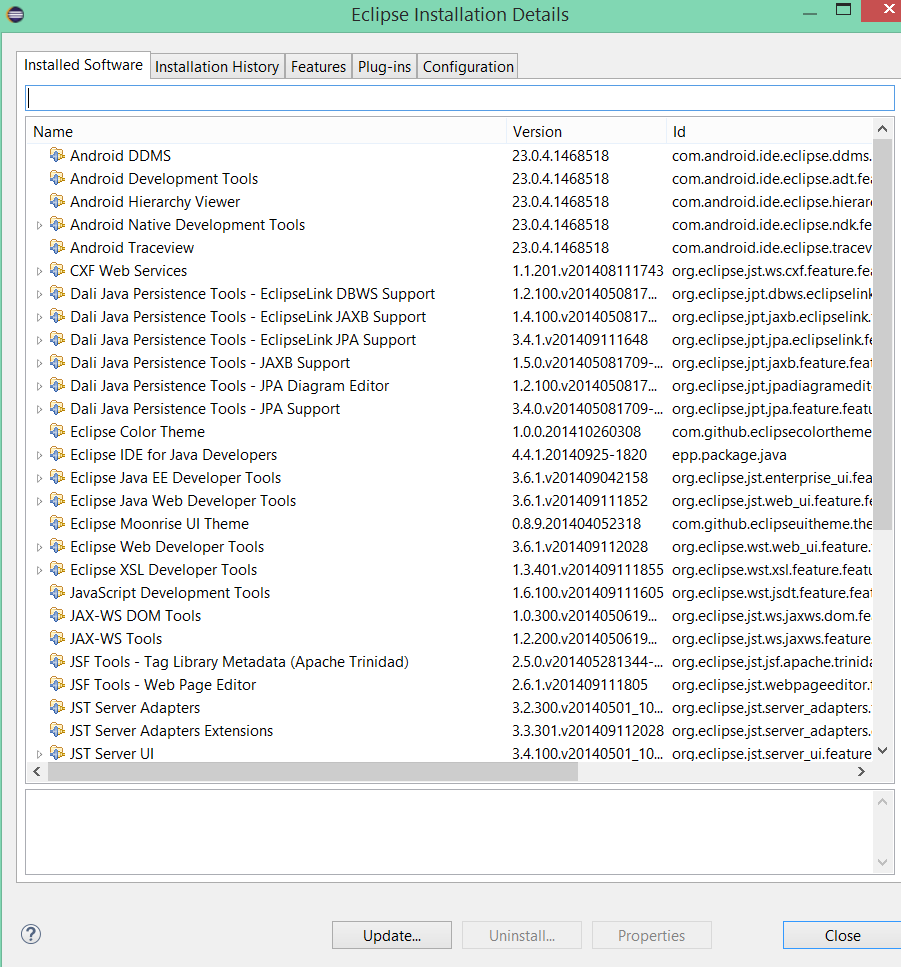
Task: Maximize the Eclipse Installation Details window
Action: coord(843,9)
